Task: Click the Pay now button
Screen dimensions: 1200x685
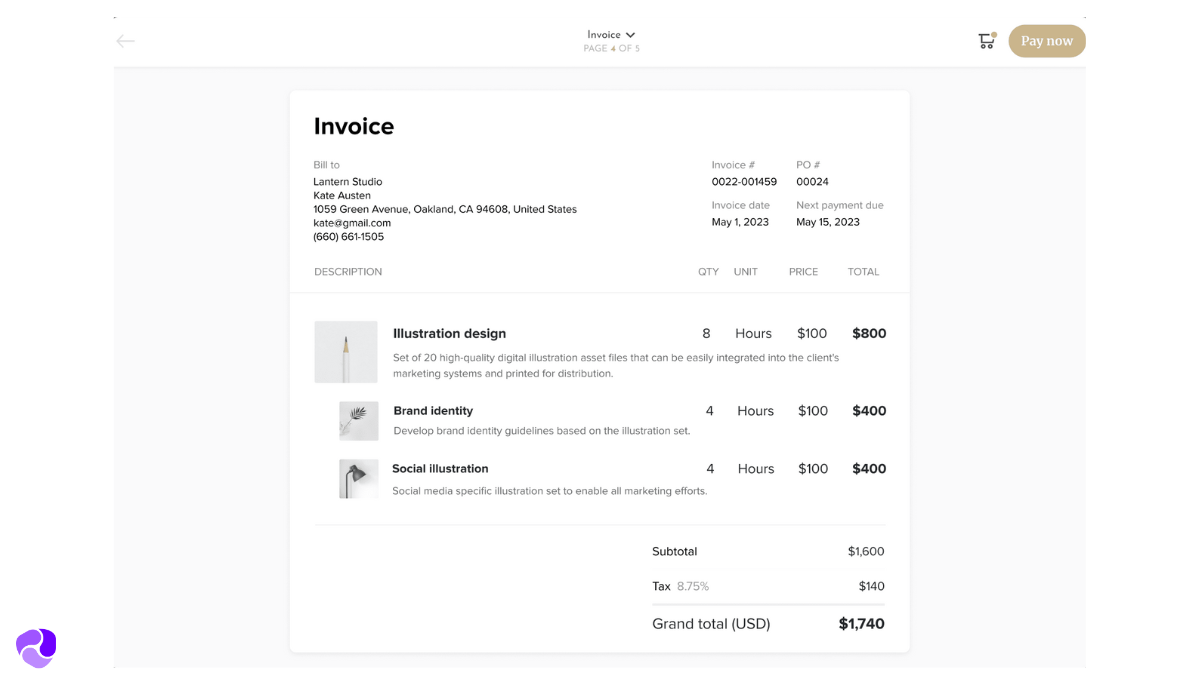Action: [1046, 41]
